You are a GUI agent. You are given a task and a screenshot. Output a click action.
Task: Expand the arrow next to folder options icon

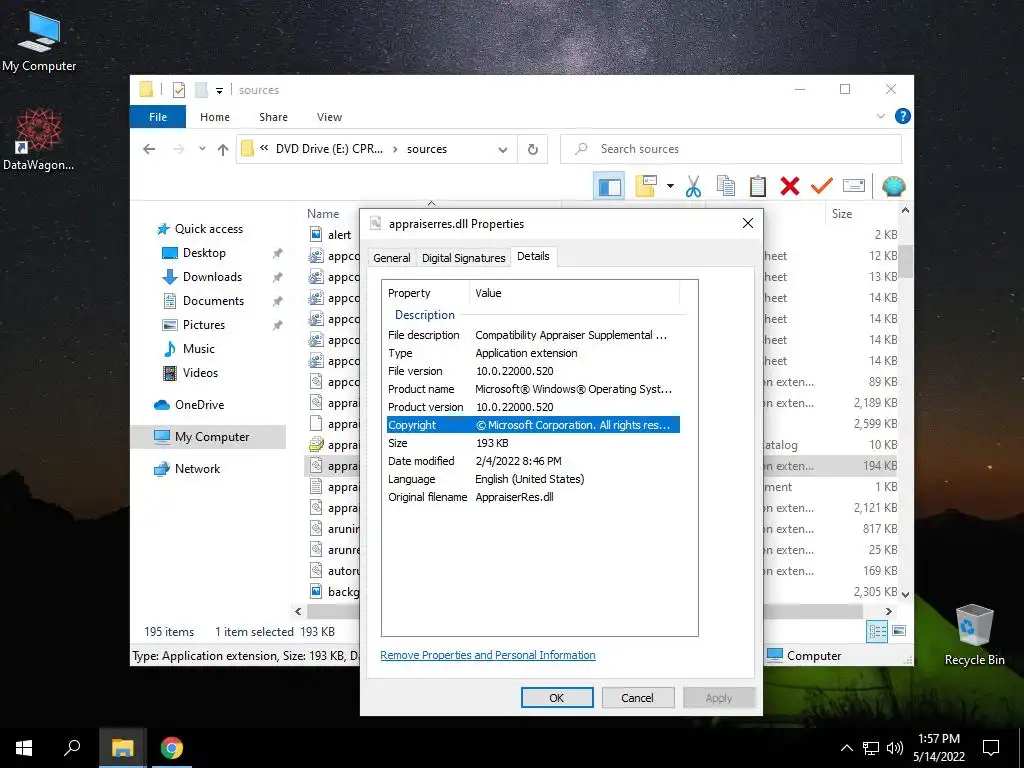(x=670, y=186)
